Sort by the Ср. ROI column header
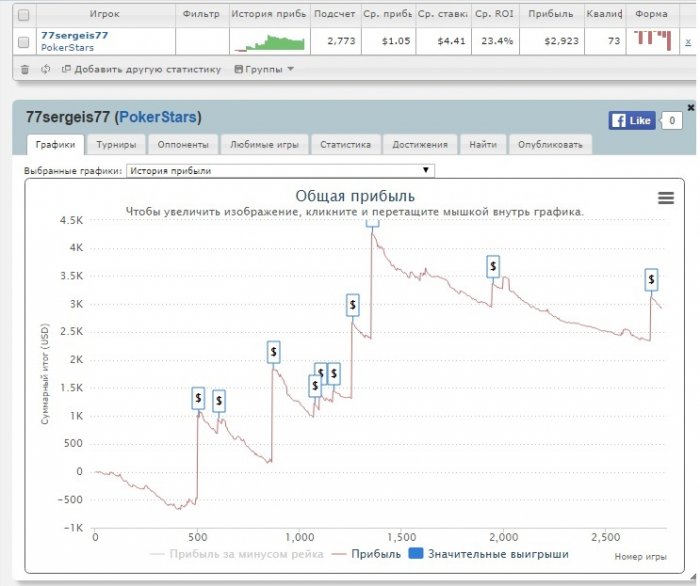 point(495,14)
